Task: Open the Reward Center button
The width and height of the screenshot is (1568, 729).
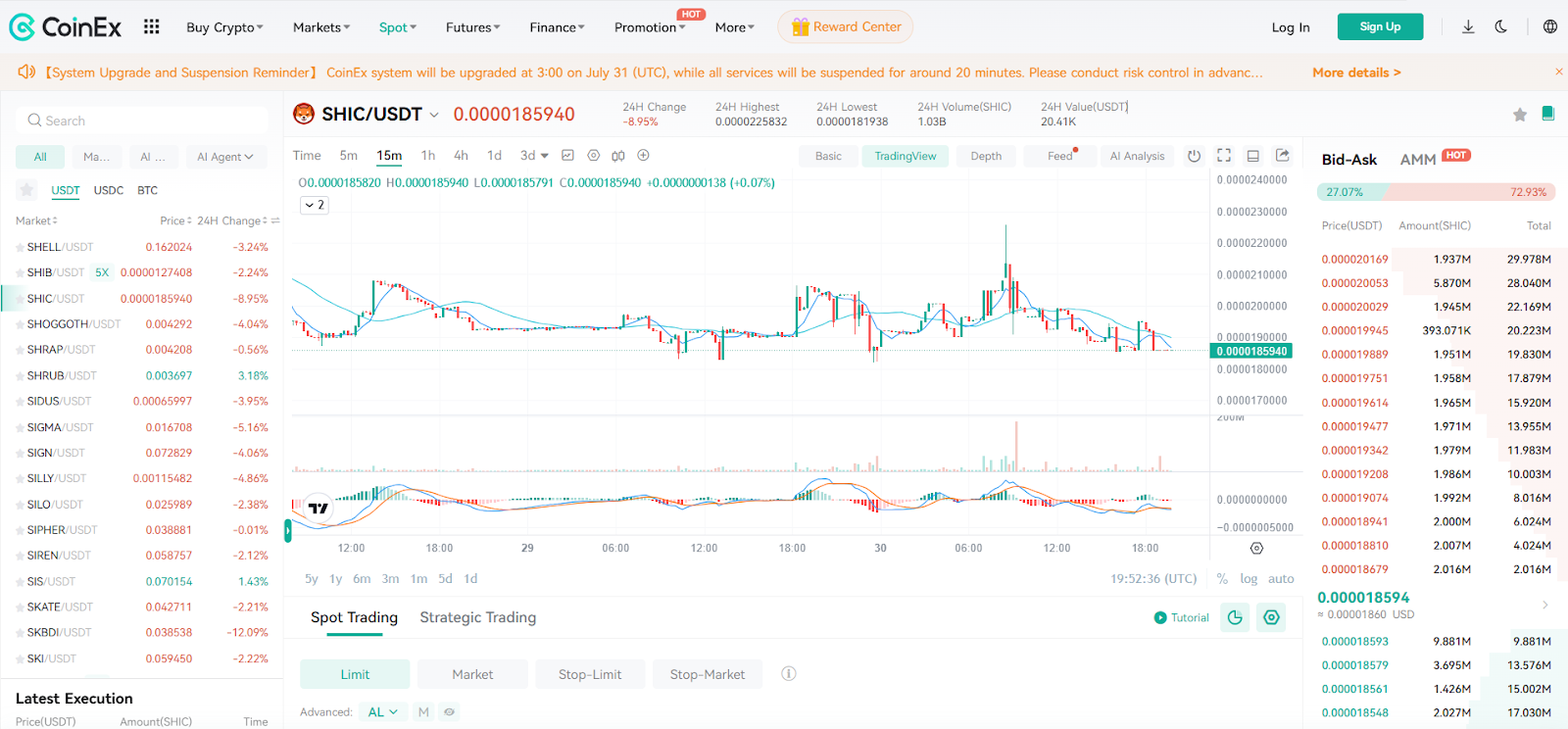Action: pos(846,26)
